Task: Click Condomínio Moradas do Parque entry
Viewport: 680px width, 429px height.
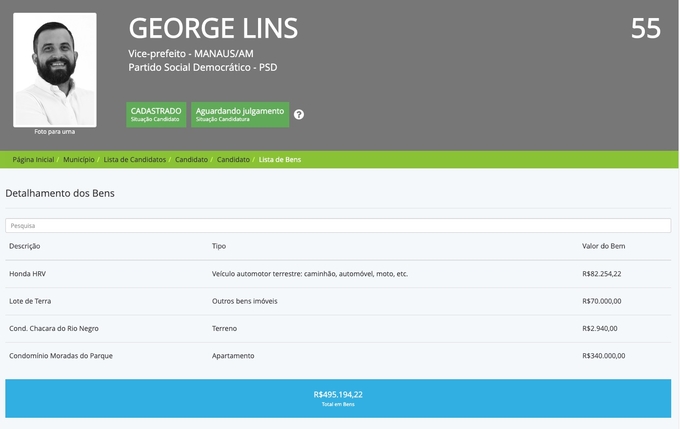Action: (60, 355)
